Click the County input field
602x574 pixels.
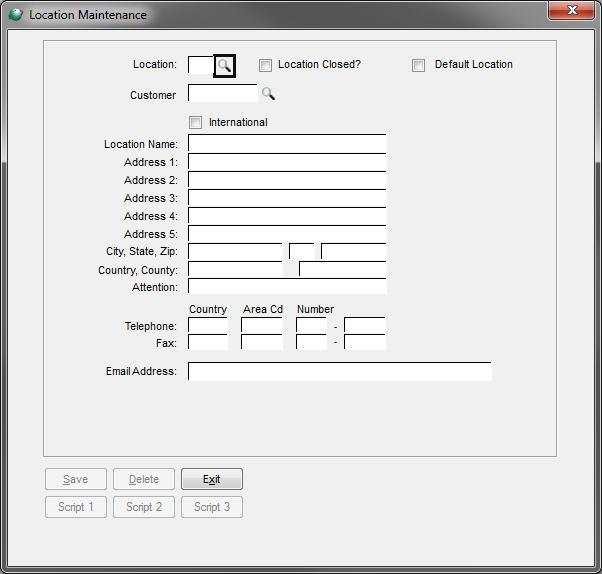pyautogui.click(x=343, y=269)
